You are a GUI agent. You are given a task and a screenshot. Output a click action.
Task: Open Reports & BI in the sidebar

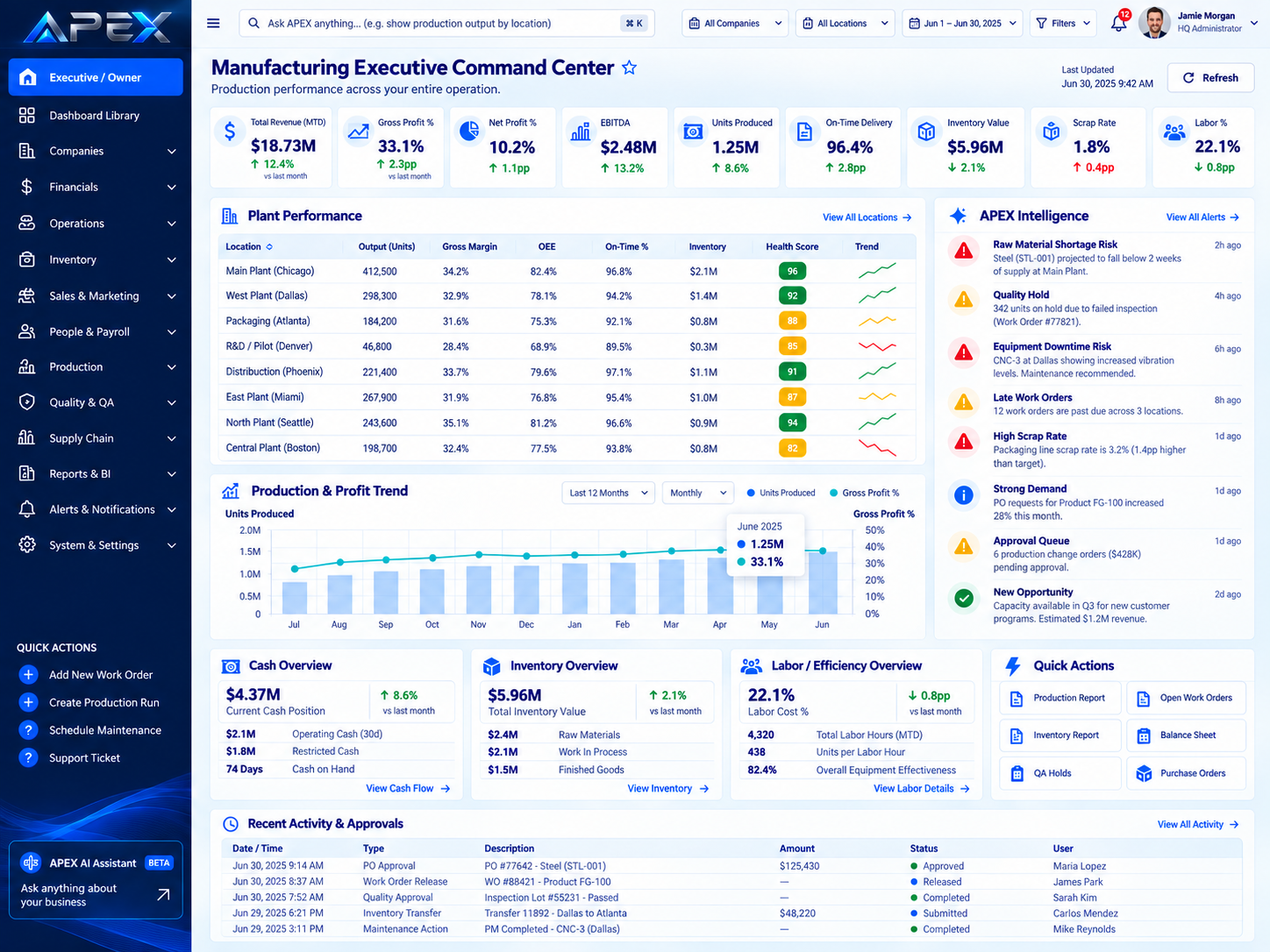96,473
